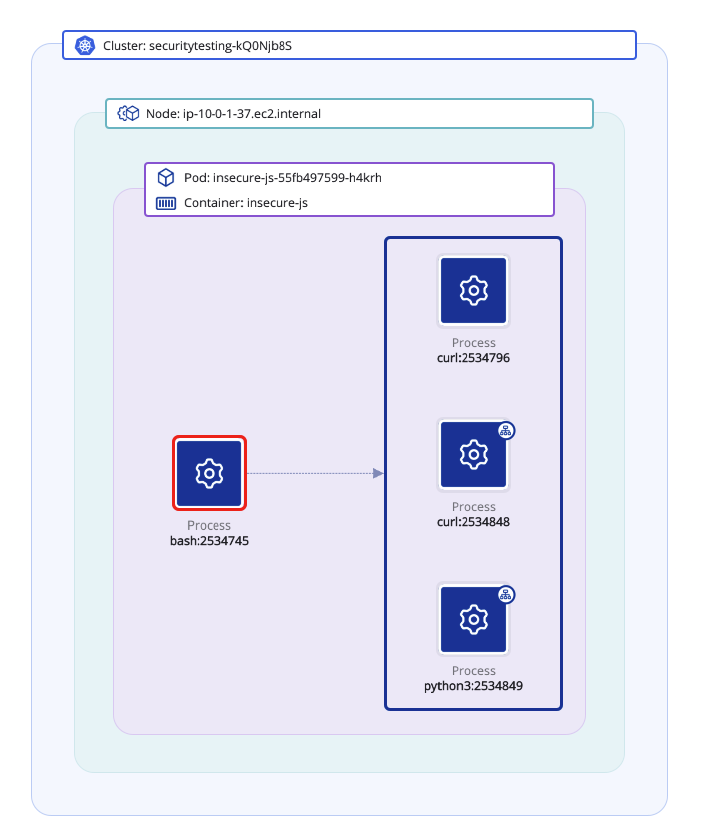
Task: Click the Pod cube icon
Action: click(166, 178)
